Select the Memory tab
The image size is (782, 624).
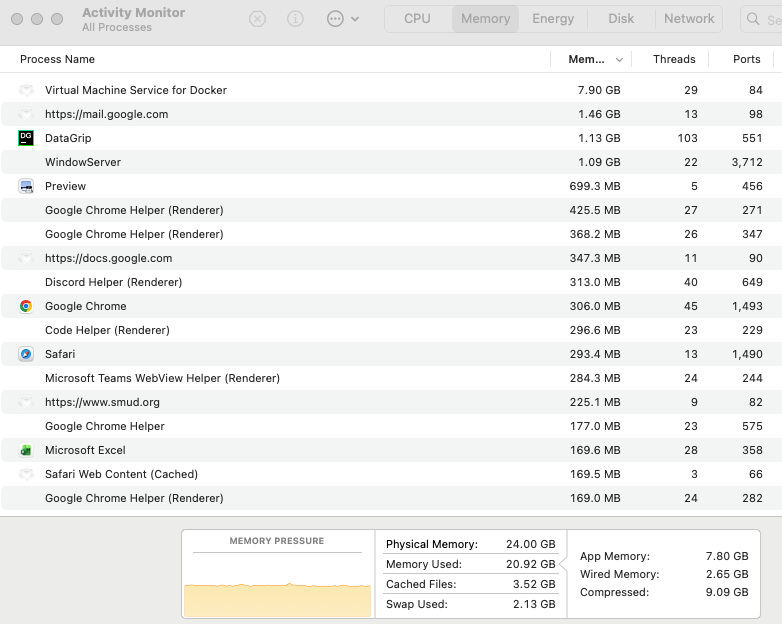point(485,19)
